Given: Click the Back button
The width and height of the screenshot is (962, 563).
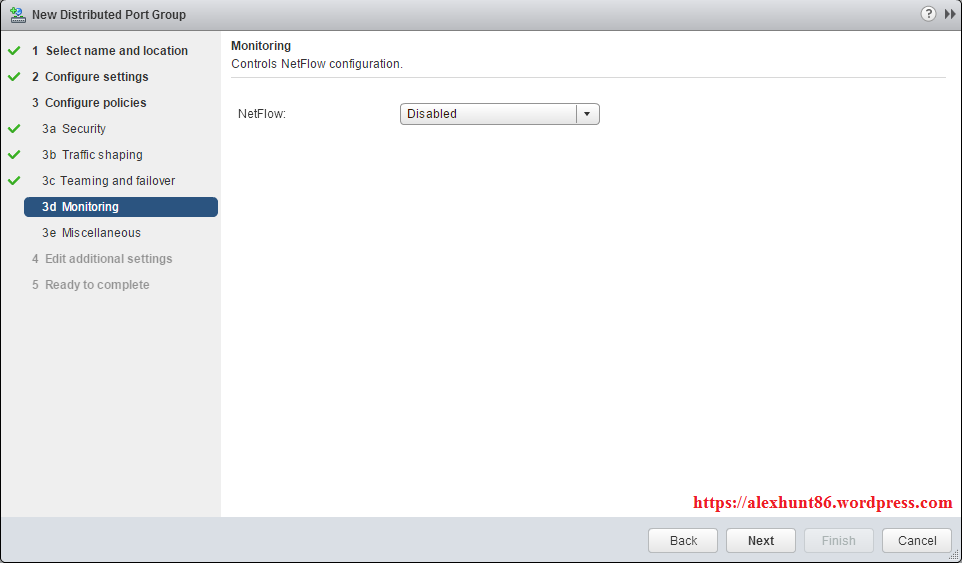Looking at the screenshot, I should (x=683, y=540).
